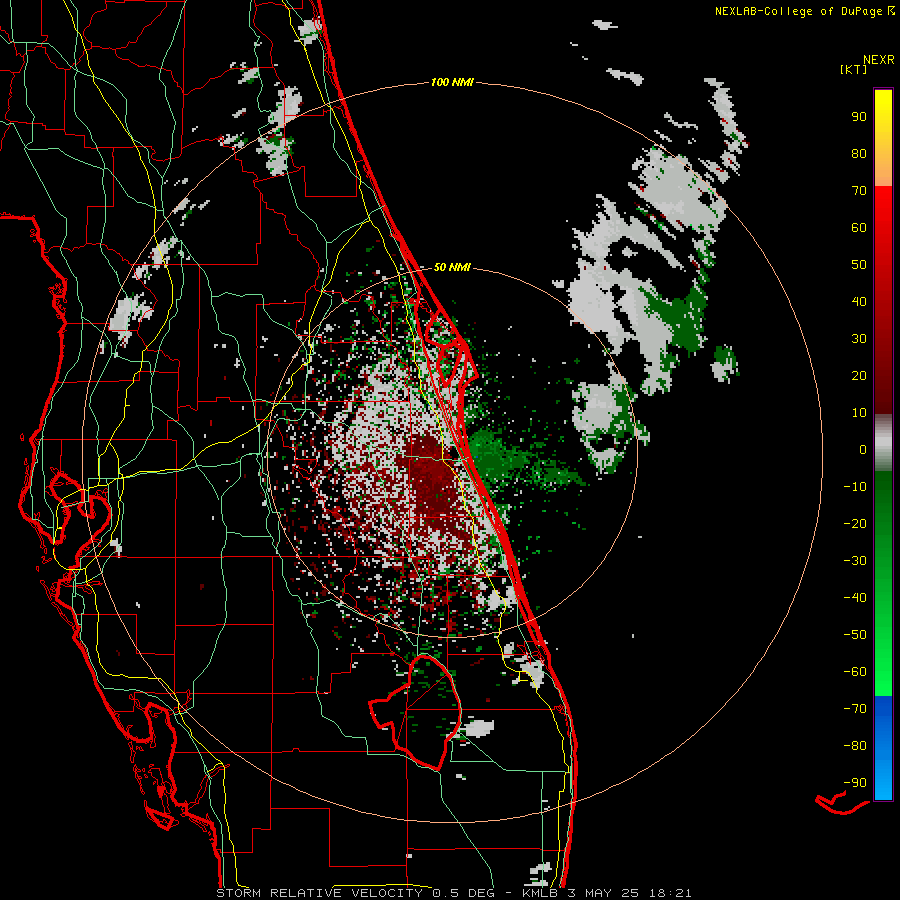Click the 90 knot scale value

pyautogui.click(x=859, y=117)
